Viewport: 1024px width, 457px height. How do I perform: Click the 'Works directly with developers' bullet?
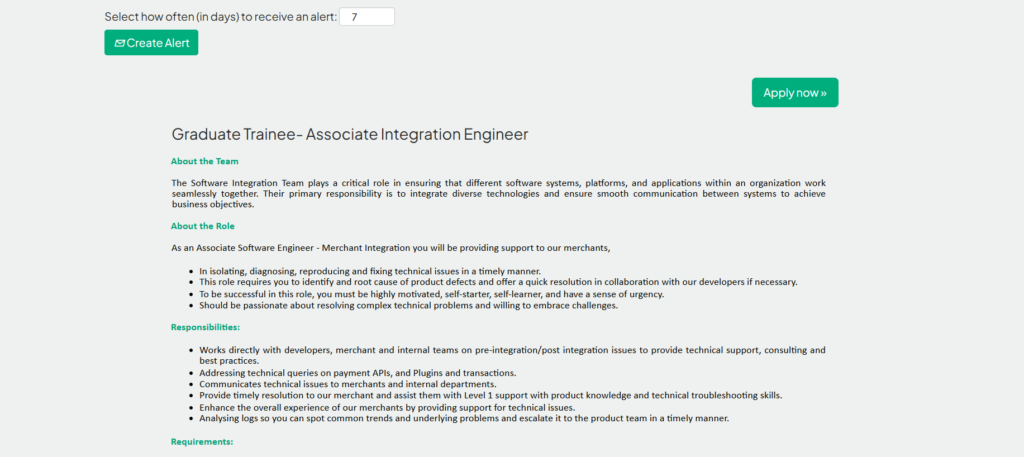[512, 350]
